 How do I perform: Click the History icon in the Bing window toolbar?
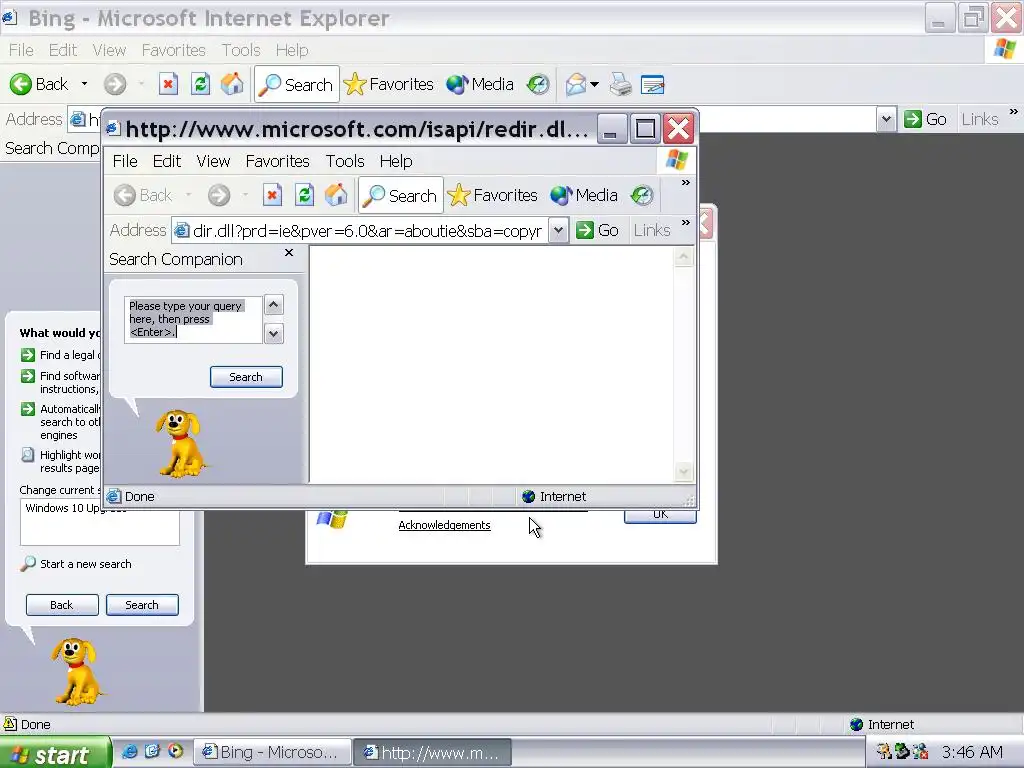coord(538,84)
